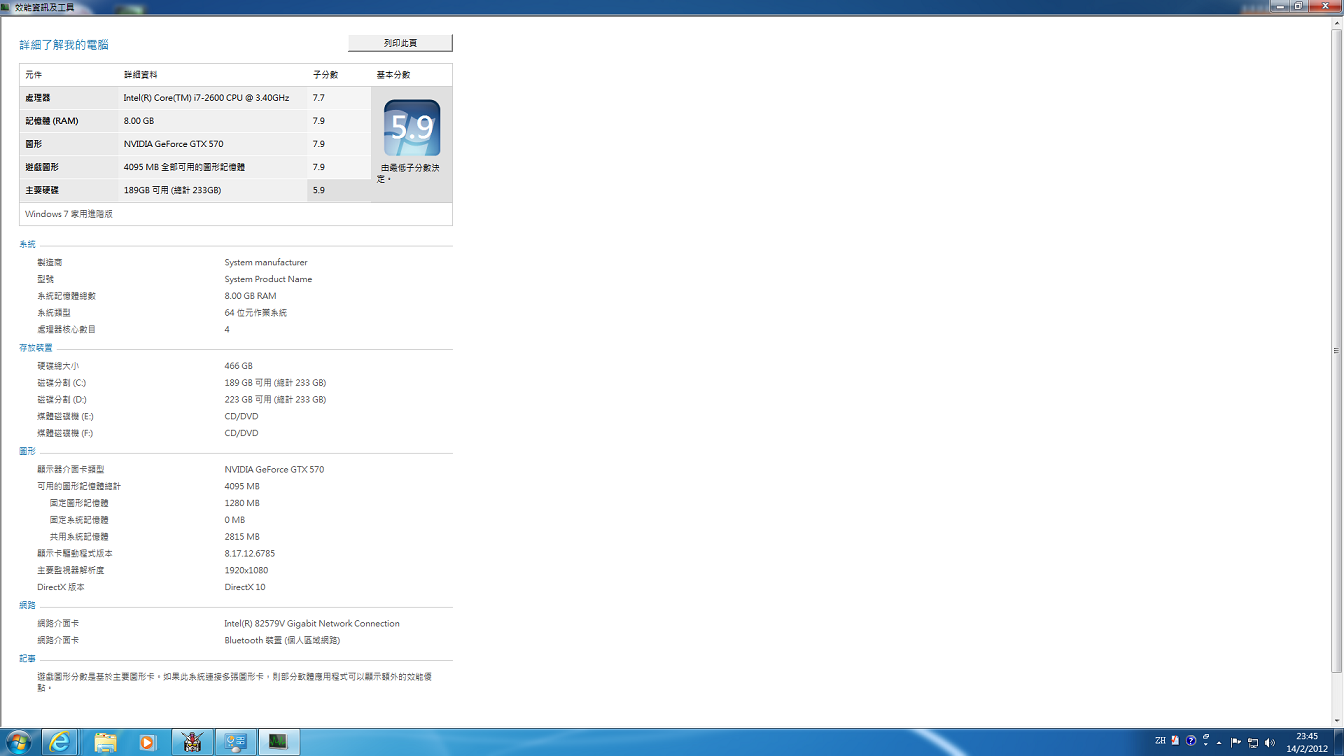Click the 子分數 column header
This screenshot has width=1344, height=756.
click(326, 75)
